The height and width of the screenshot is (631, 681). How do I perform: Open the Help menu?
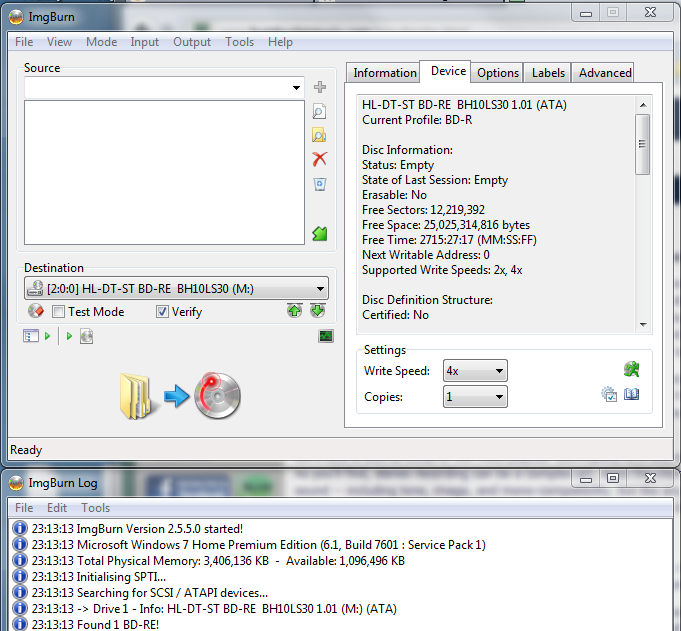click(280, 42)
